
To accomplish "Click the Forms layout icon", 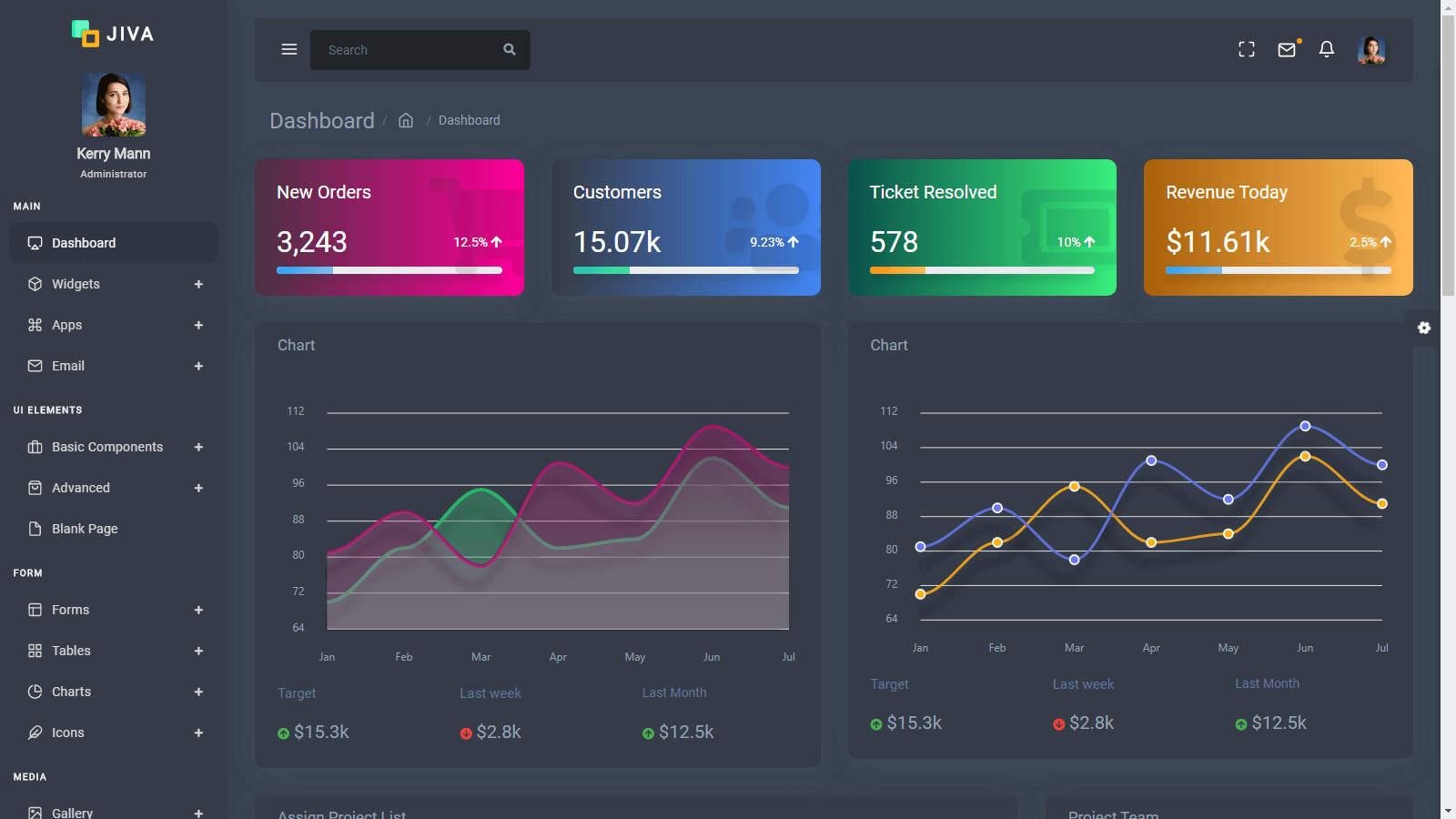I will [x=35, y=610].
